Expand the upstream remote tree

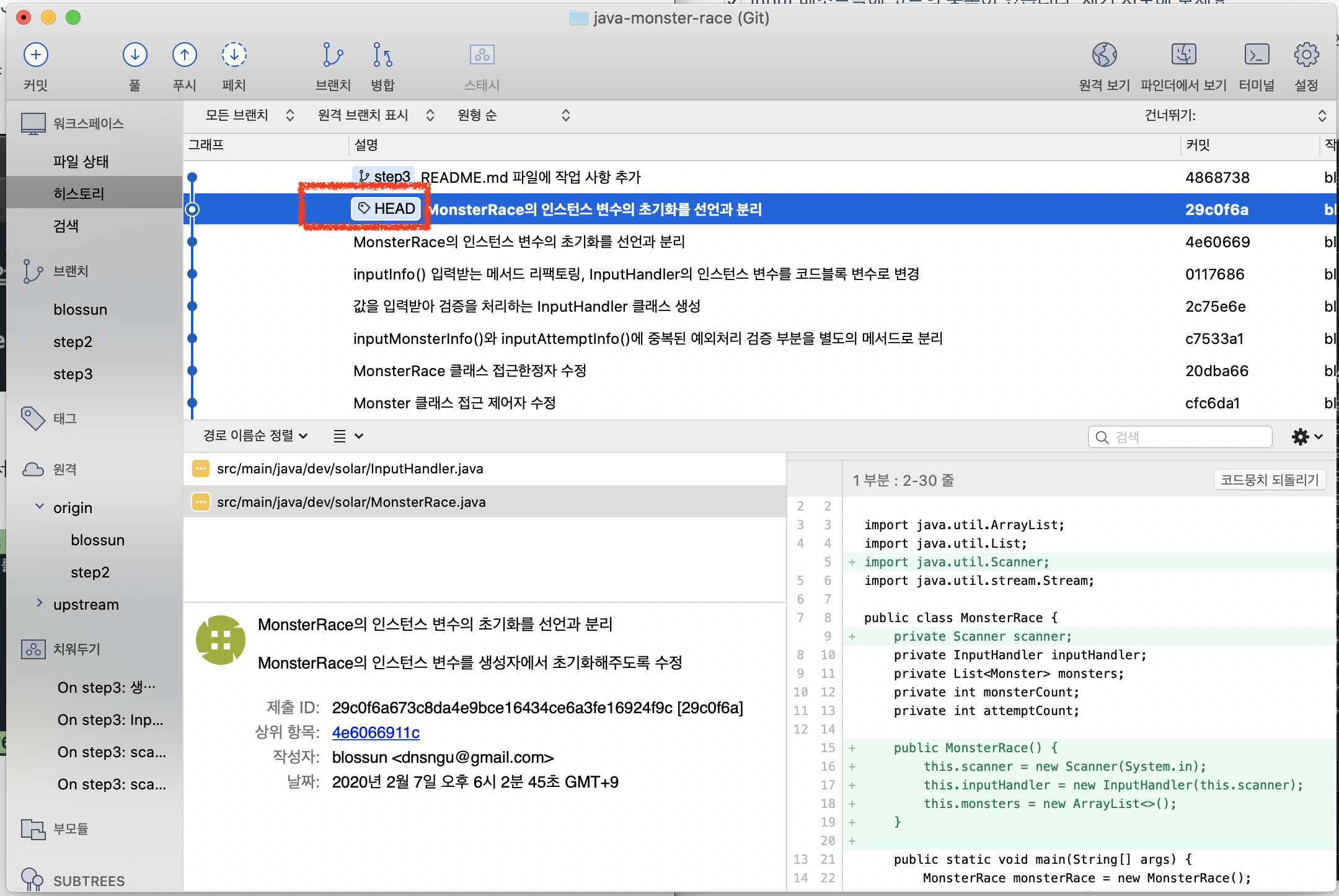tap(40, 603)
